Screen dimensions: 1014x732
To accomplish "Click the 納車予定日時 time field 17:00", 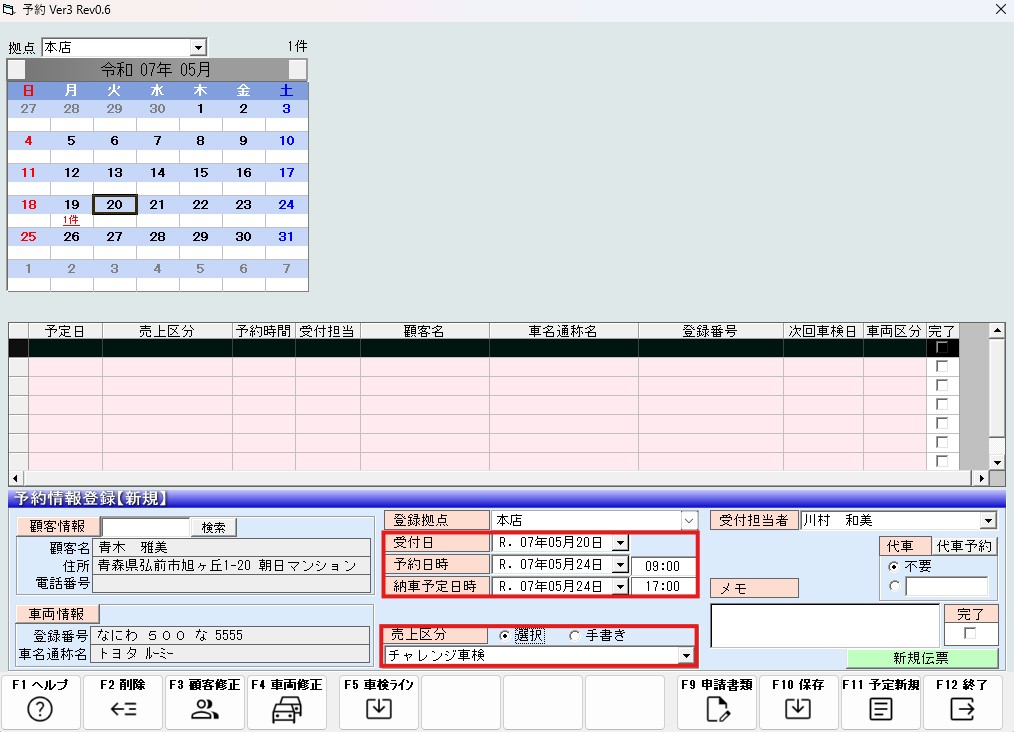I will pos(662,587).
